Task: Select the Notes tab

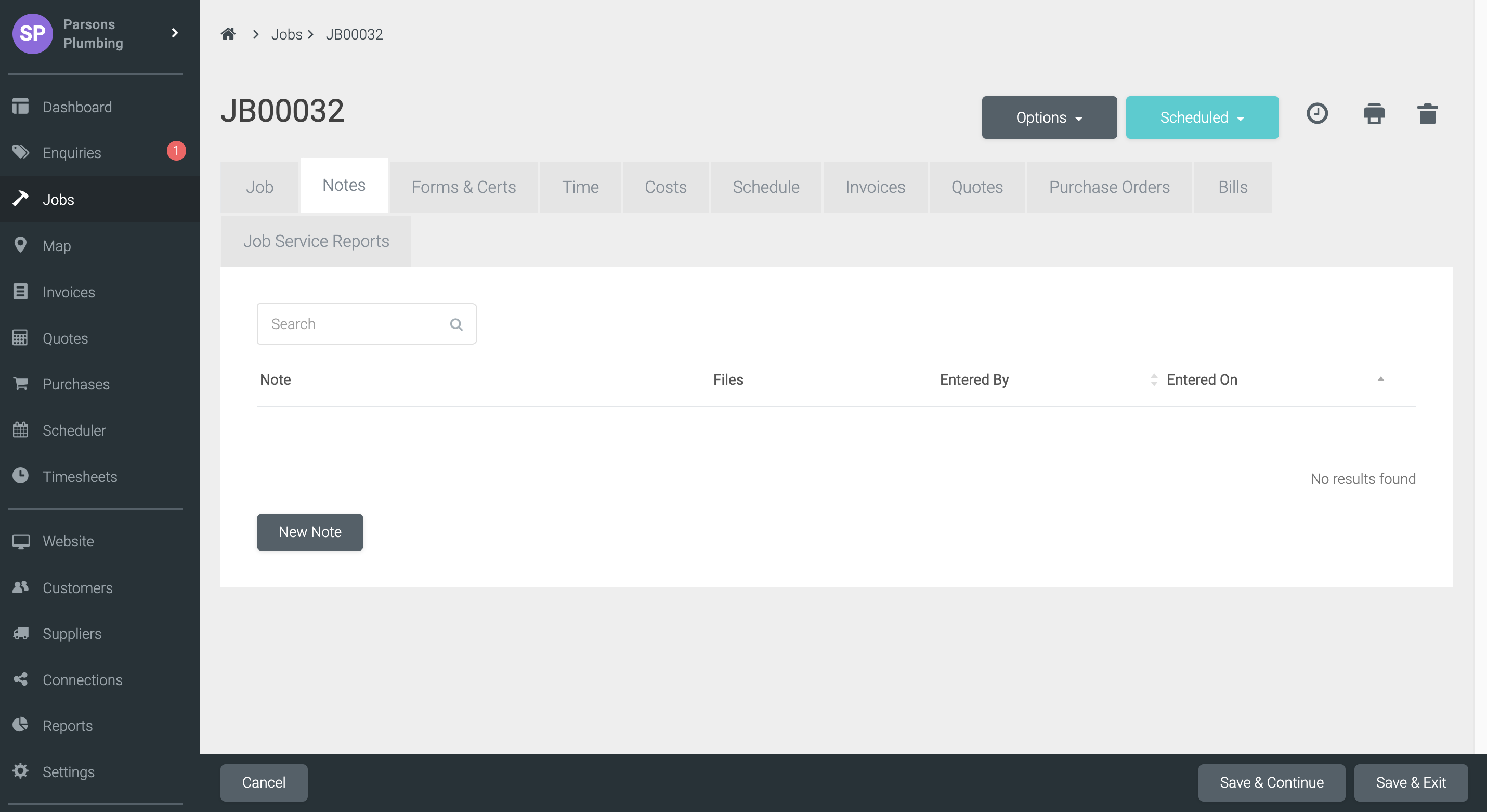Action: (x=344, y=185)
